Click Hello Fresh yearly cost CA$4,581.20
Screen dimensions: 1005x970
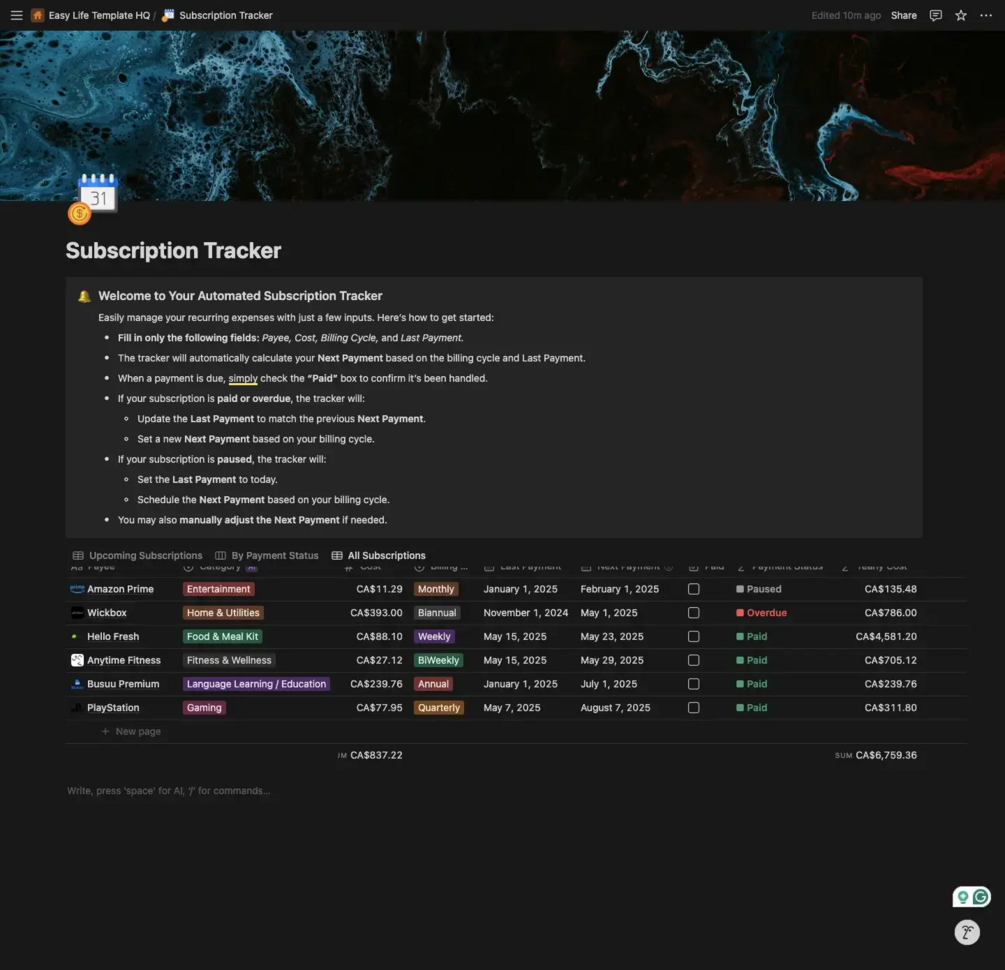[x=886, y=637]
